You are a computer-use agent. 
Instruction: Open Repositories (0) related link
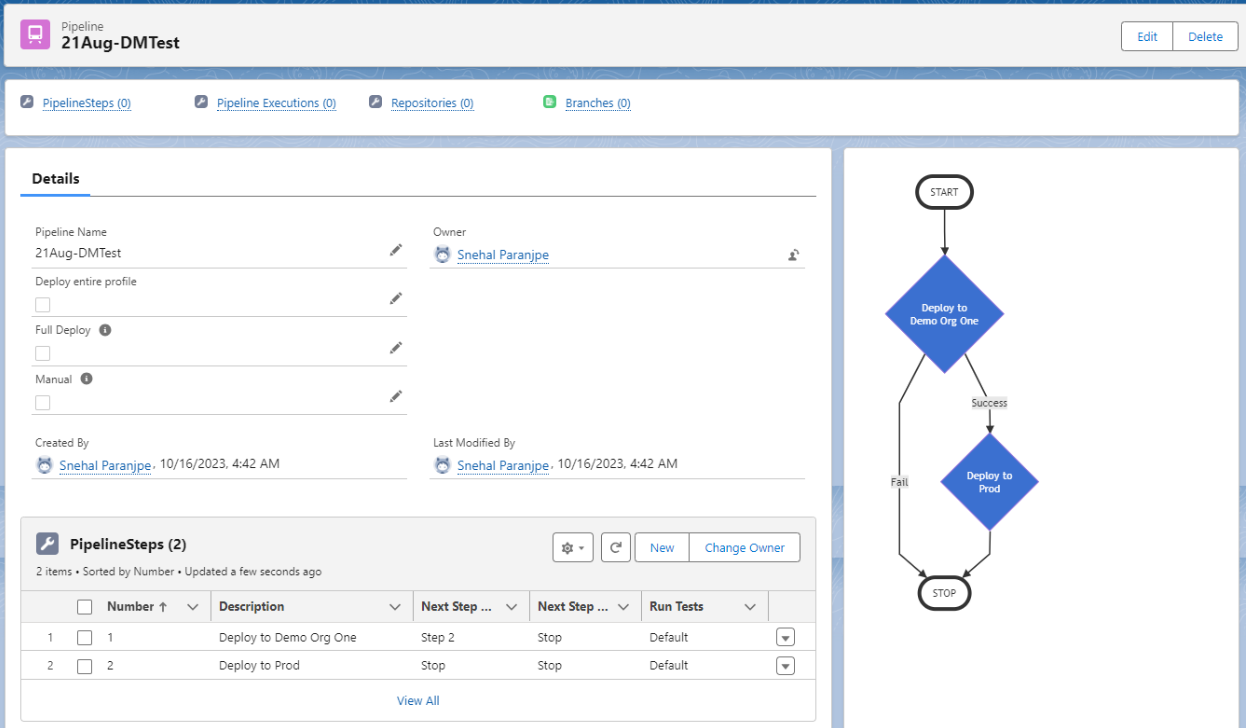432,103
